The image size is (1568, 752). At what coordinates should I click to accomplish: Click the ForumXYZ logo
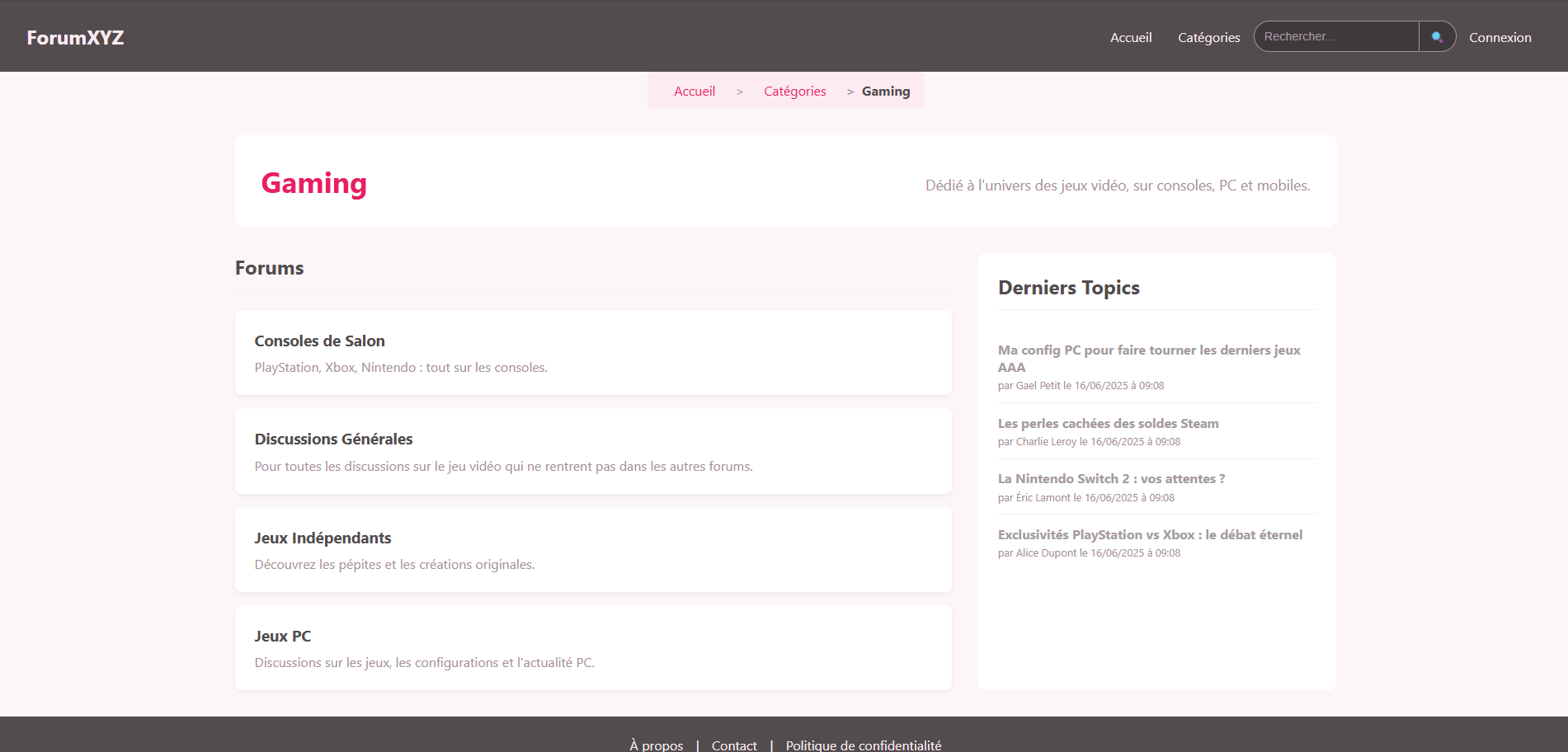tap(74, 36)
